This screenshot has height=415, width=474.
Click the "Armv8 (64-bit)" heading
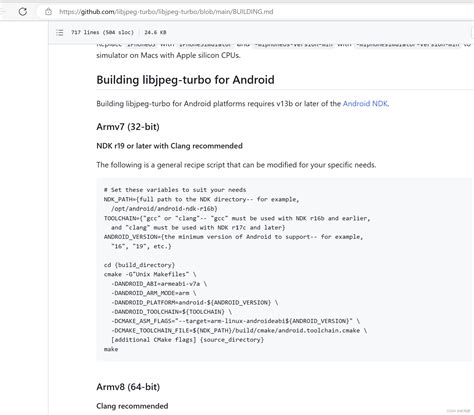[128, 387]
